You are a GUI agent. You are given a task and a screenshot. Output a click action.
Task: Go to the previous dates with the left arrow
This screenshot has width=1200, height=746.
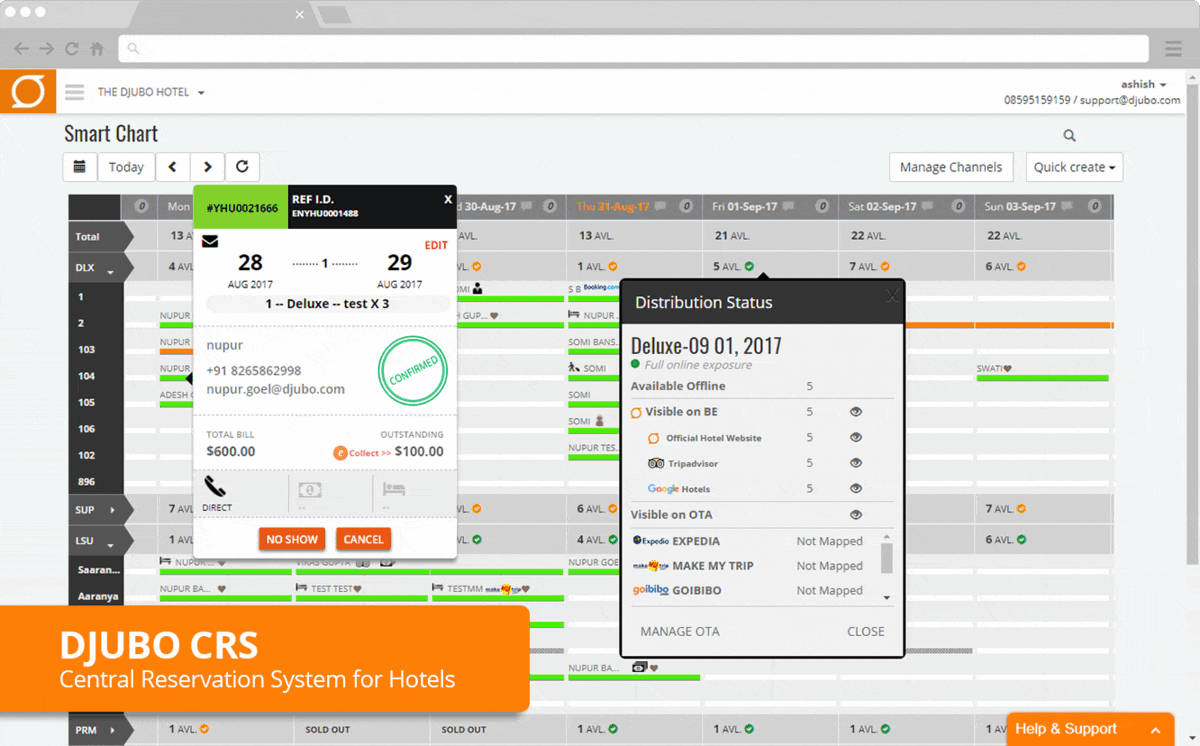(x=172, y=167)
